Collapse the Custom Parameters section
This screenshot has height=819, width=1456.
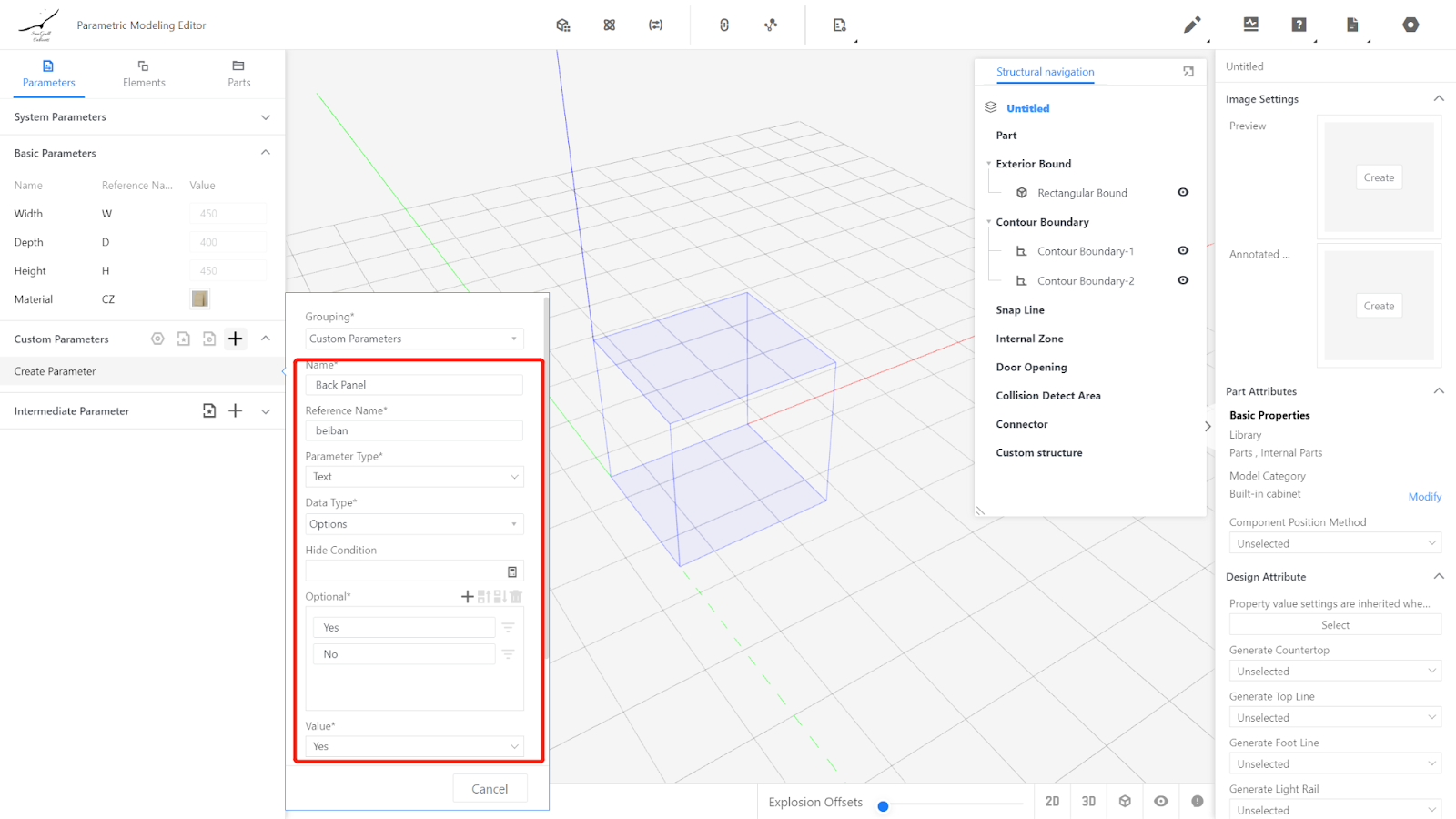(x=266, y=339)
